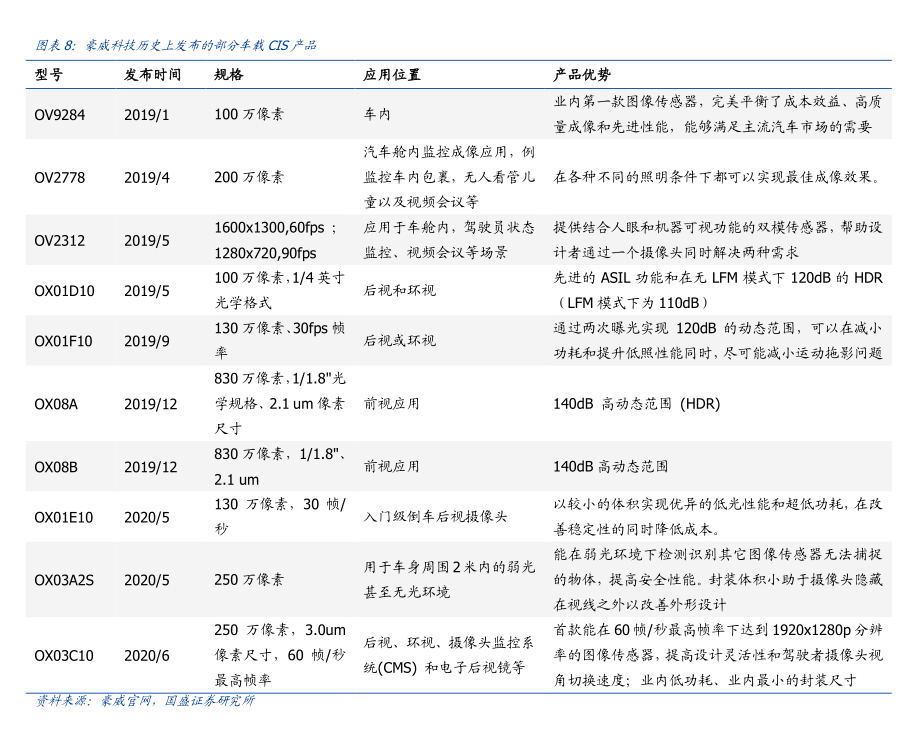Screen dimensions: 915x732
Task: Click the model cell OX01D10
Action: click(x=64, y=291)
